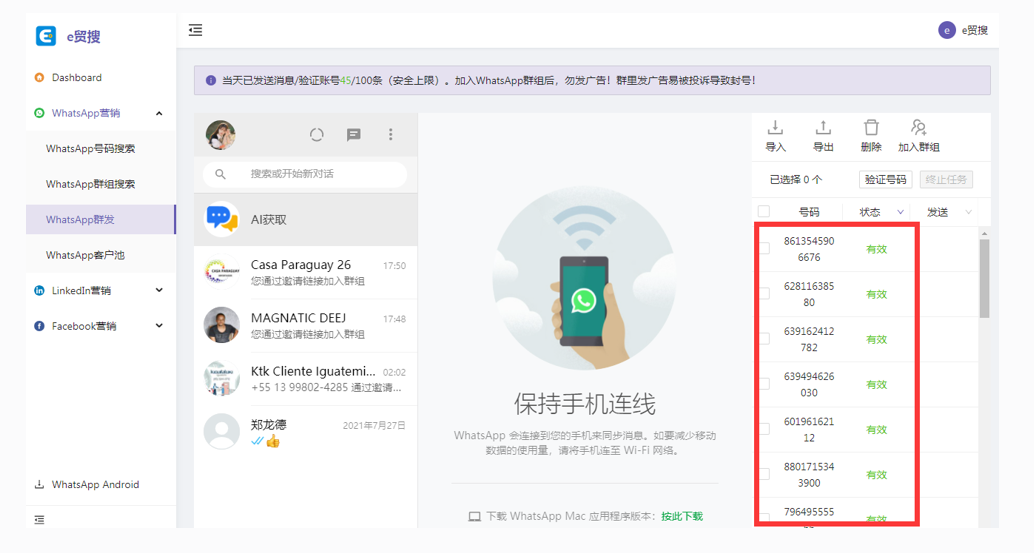Click the 加入群组 join group icon

click(x=919, y=127)
